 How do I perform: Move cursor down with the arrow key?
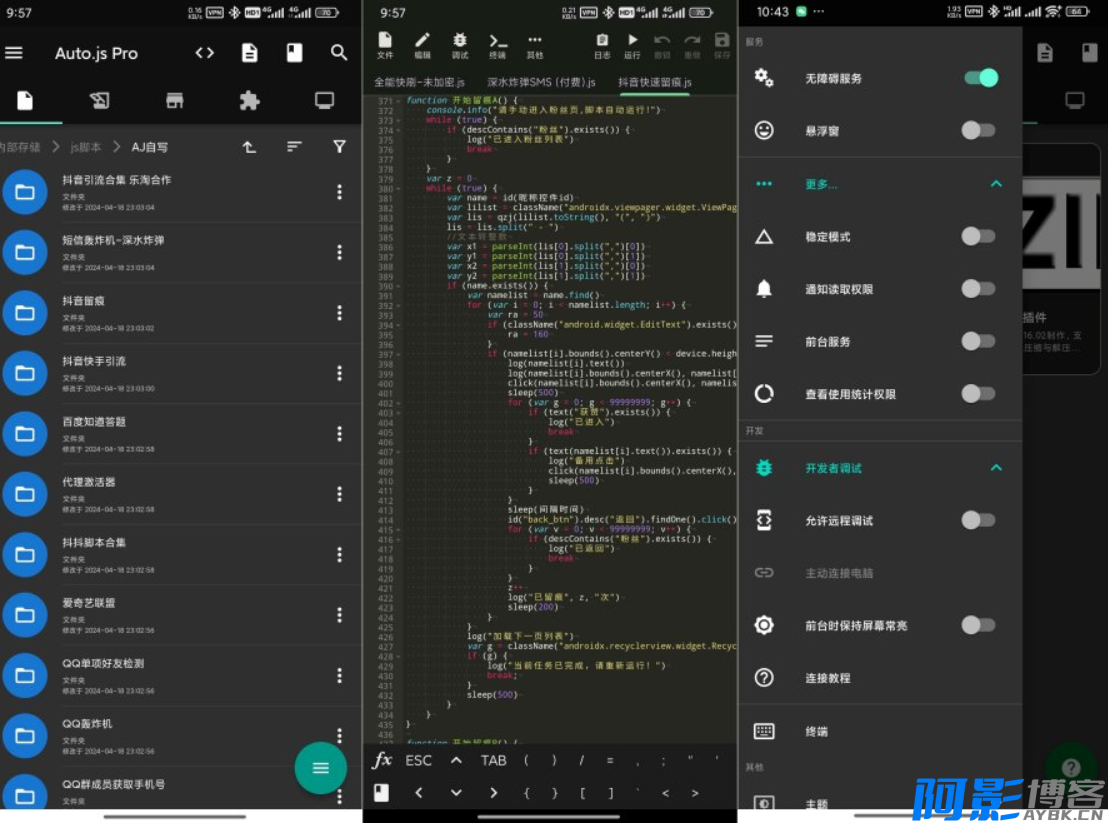click(x=456, y=793)
